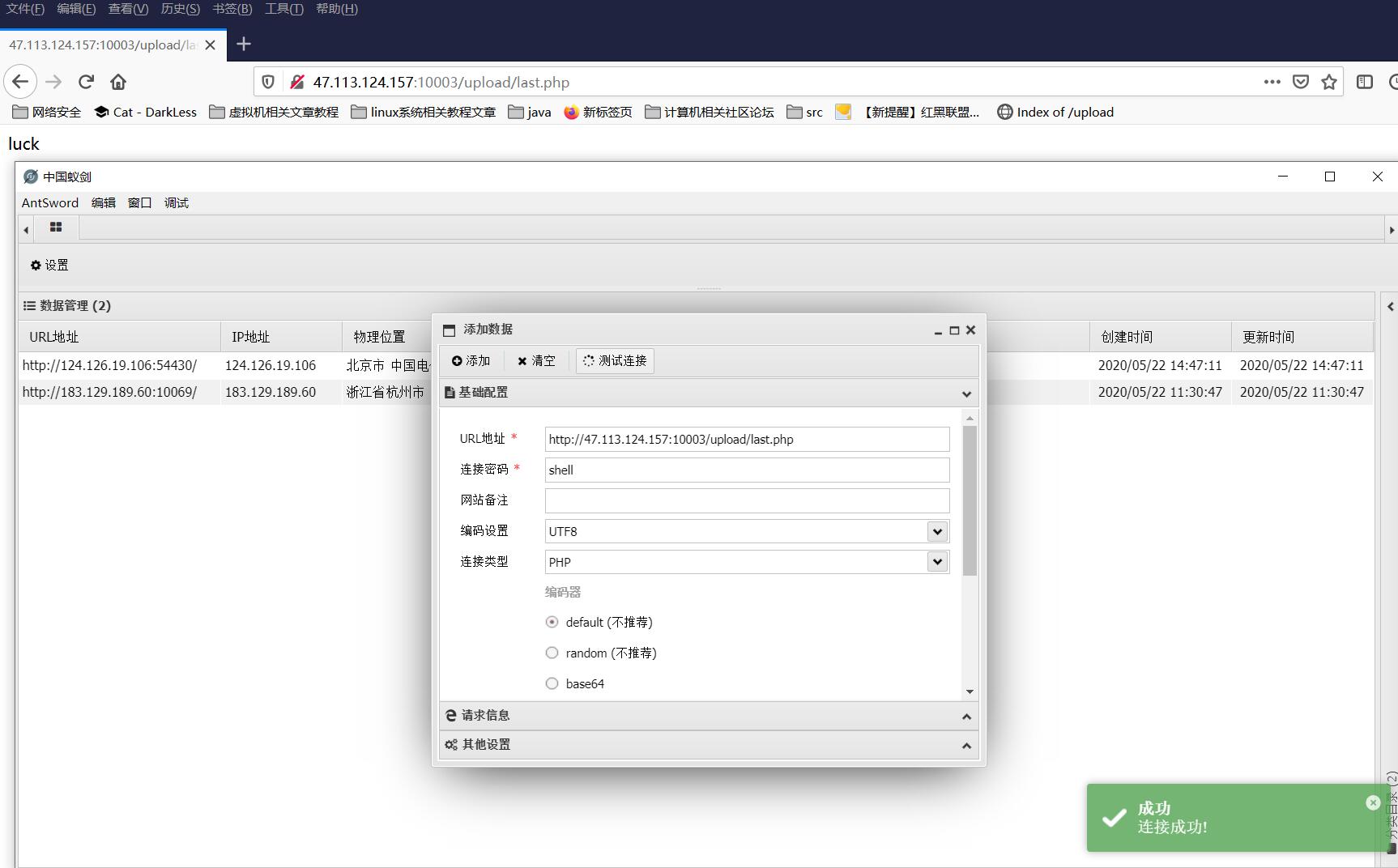Open the 编辑 menu in AntSword
The image size is (1398, 868).
click(103, 202)
